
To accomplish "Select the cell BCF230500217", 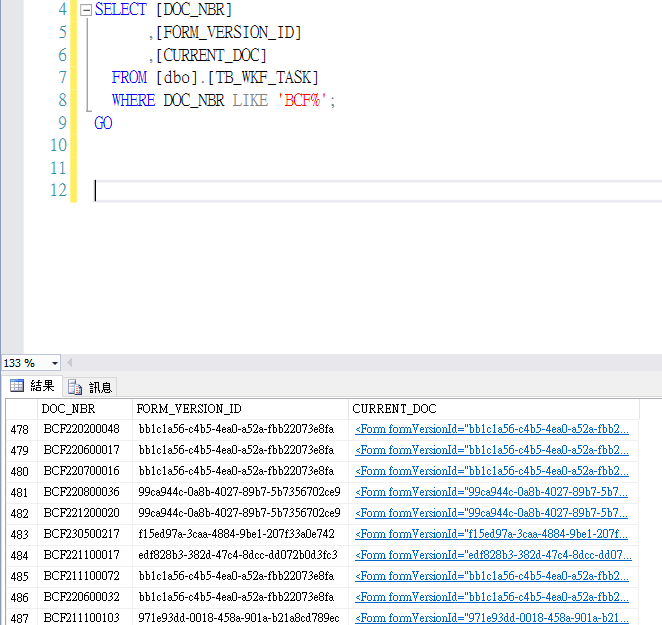I will (x=85, y=534).
